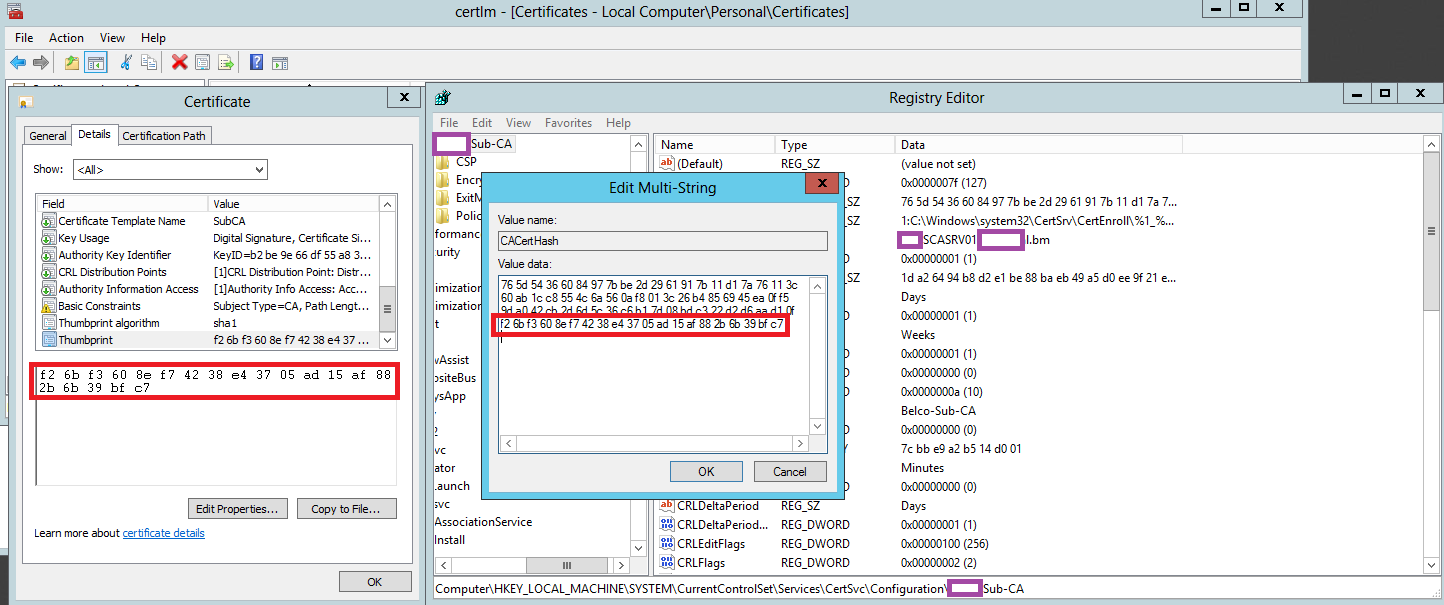Toggle Show/Hide Console Tree toolbar icon

click(x=96, y=63)
